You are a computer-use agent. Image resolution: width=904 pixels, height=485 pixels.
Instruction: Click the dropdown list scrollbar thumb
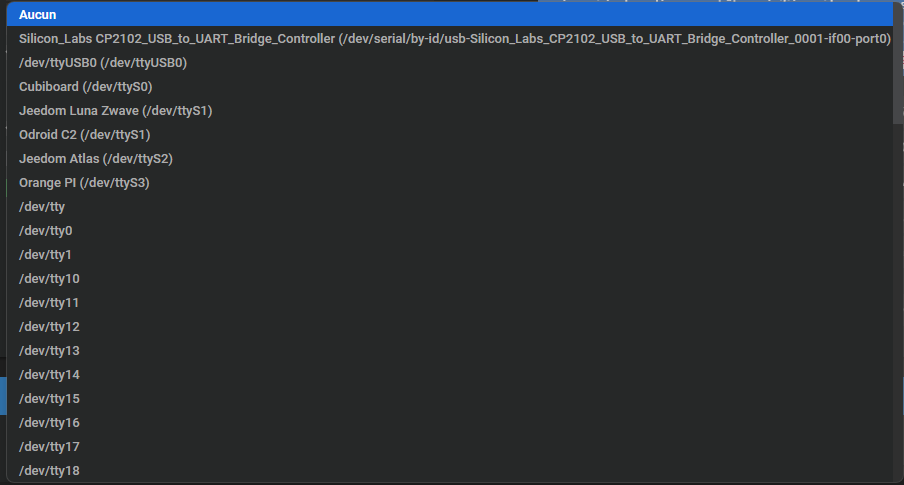click(x=897, y=65)
